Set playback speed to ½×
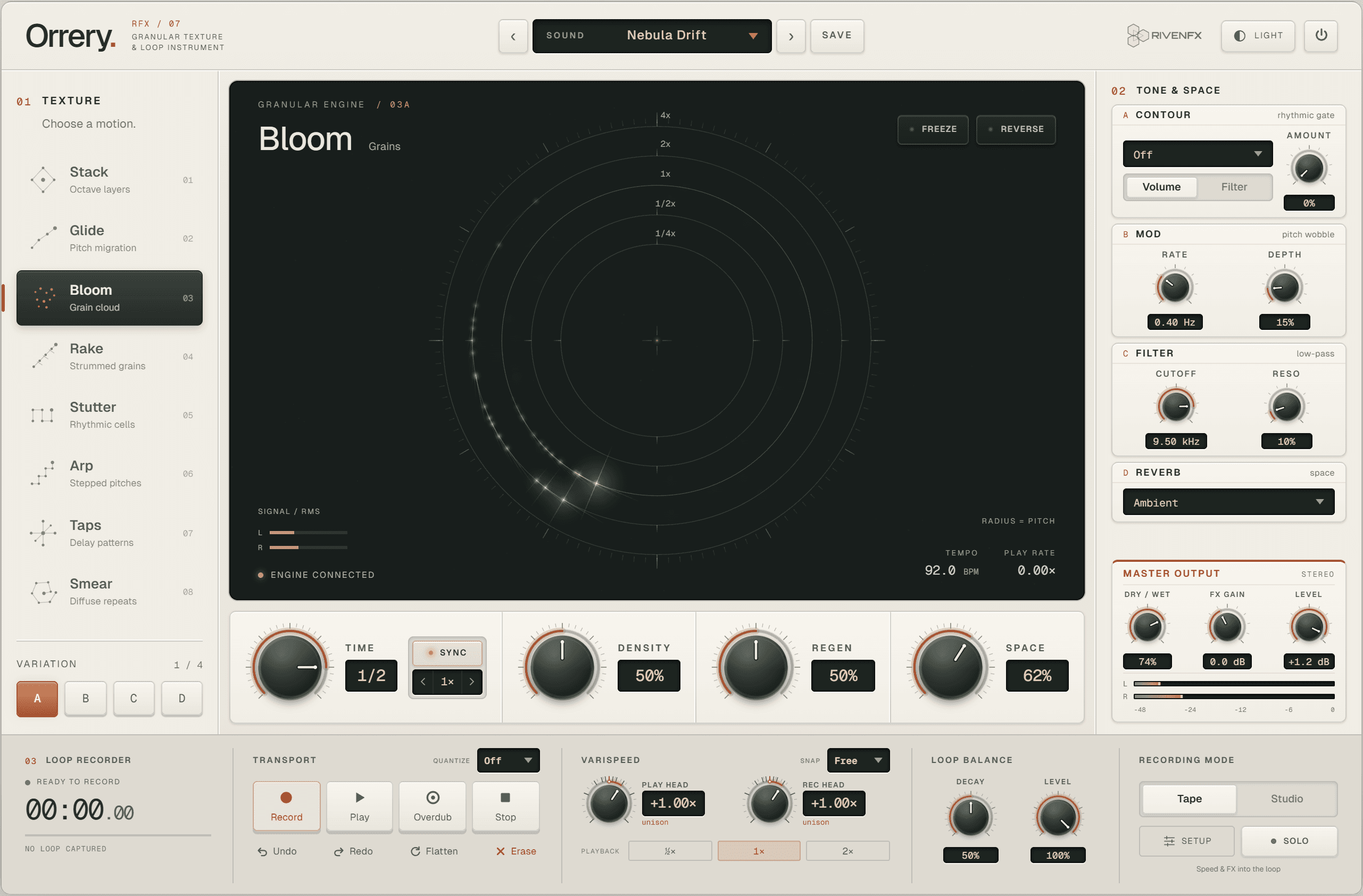 [x=669, y=851]
